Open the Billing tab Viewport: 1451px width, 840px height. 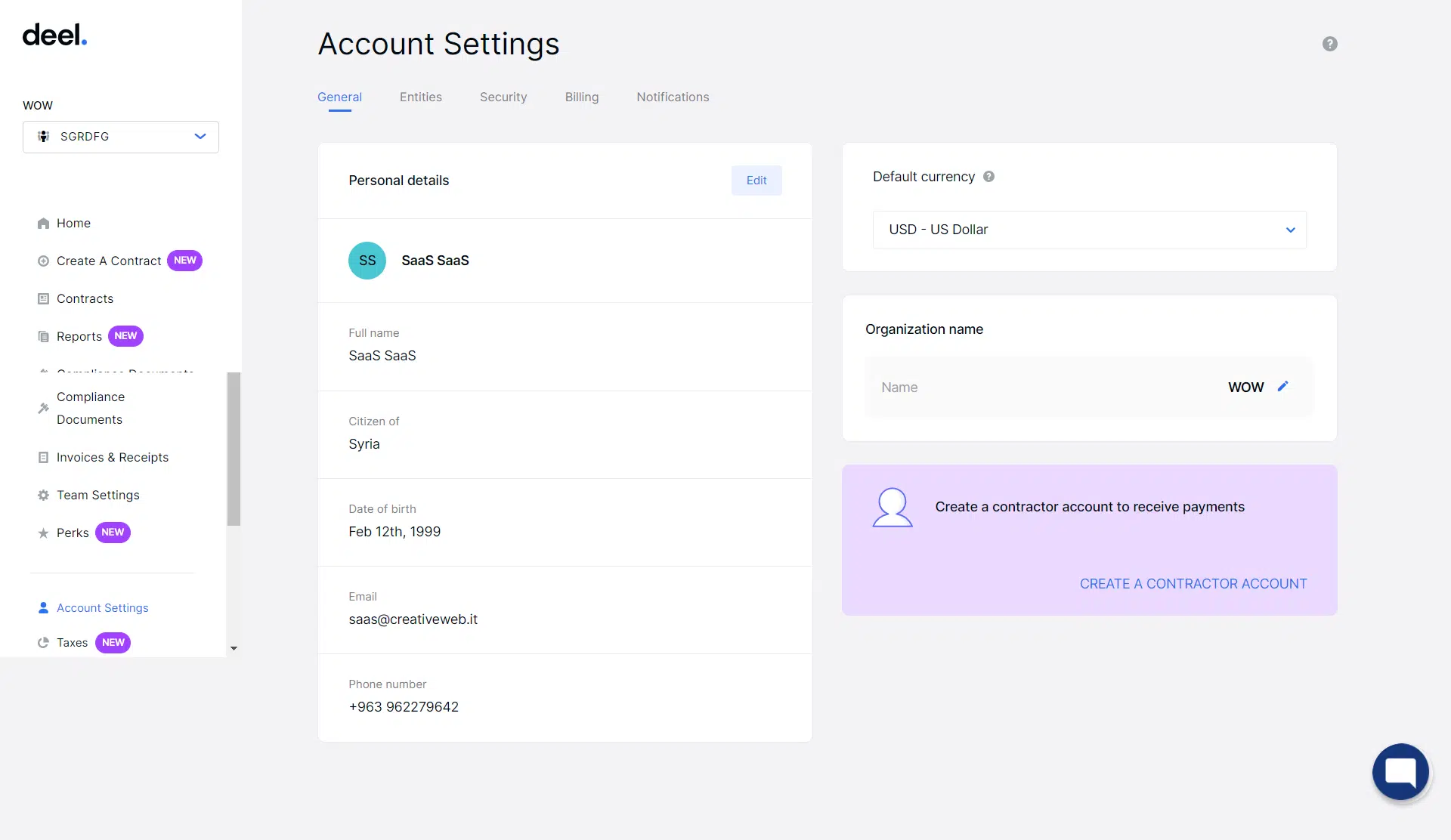pyautogui.click(x=582, y=97)
